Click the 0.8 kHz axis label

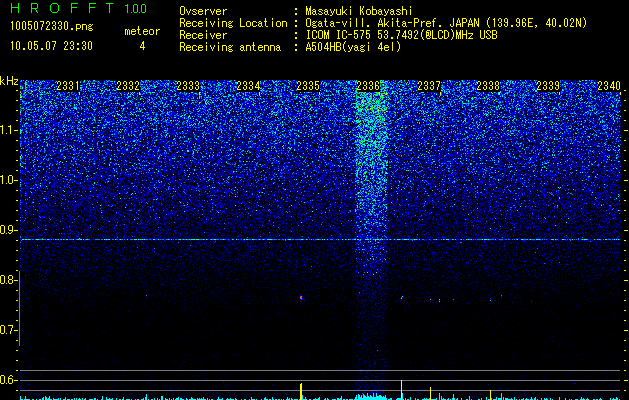(9, 280)
